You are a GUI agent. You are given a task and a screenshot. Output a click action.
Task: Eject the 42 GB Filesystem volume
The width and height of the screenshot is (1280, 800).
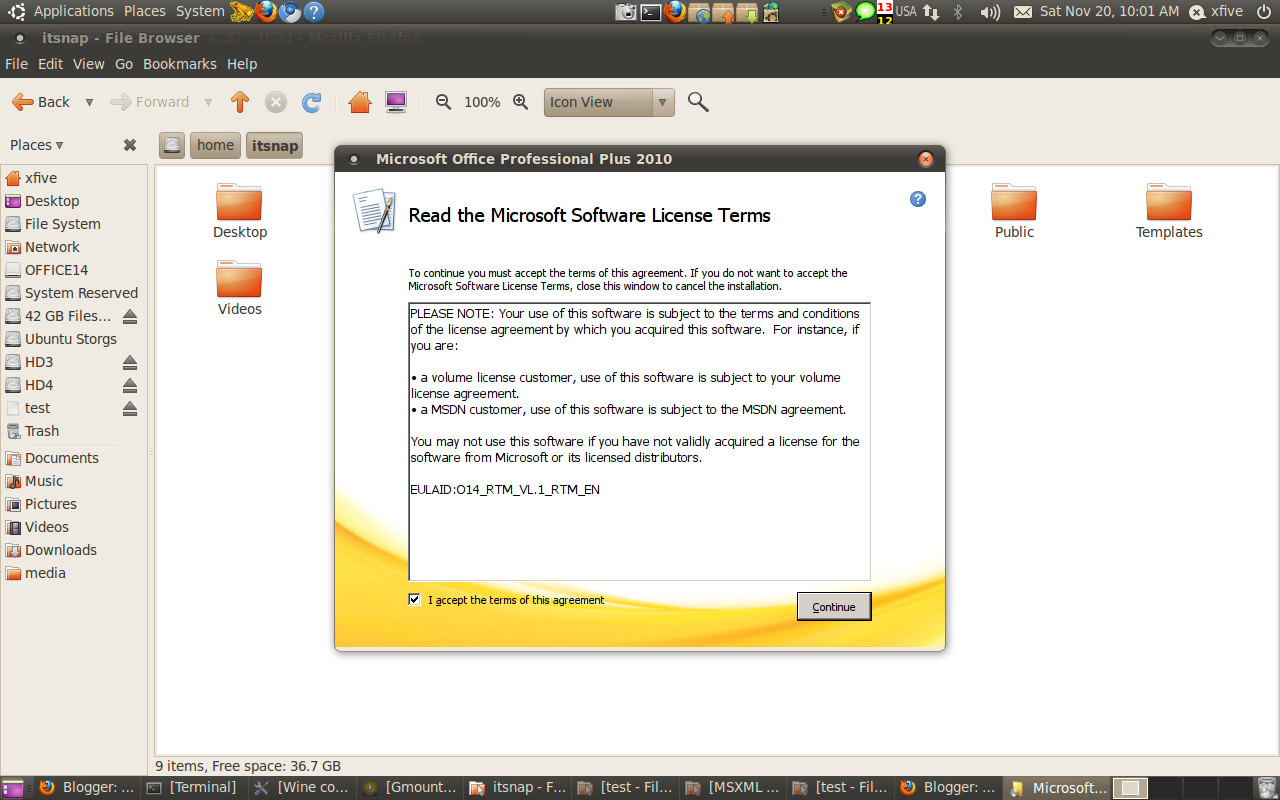point(130,316)
